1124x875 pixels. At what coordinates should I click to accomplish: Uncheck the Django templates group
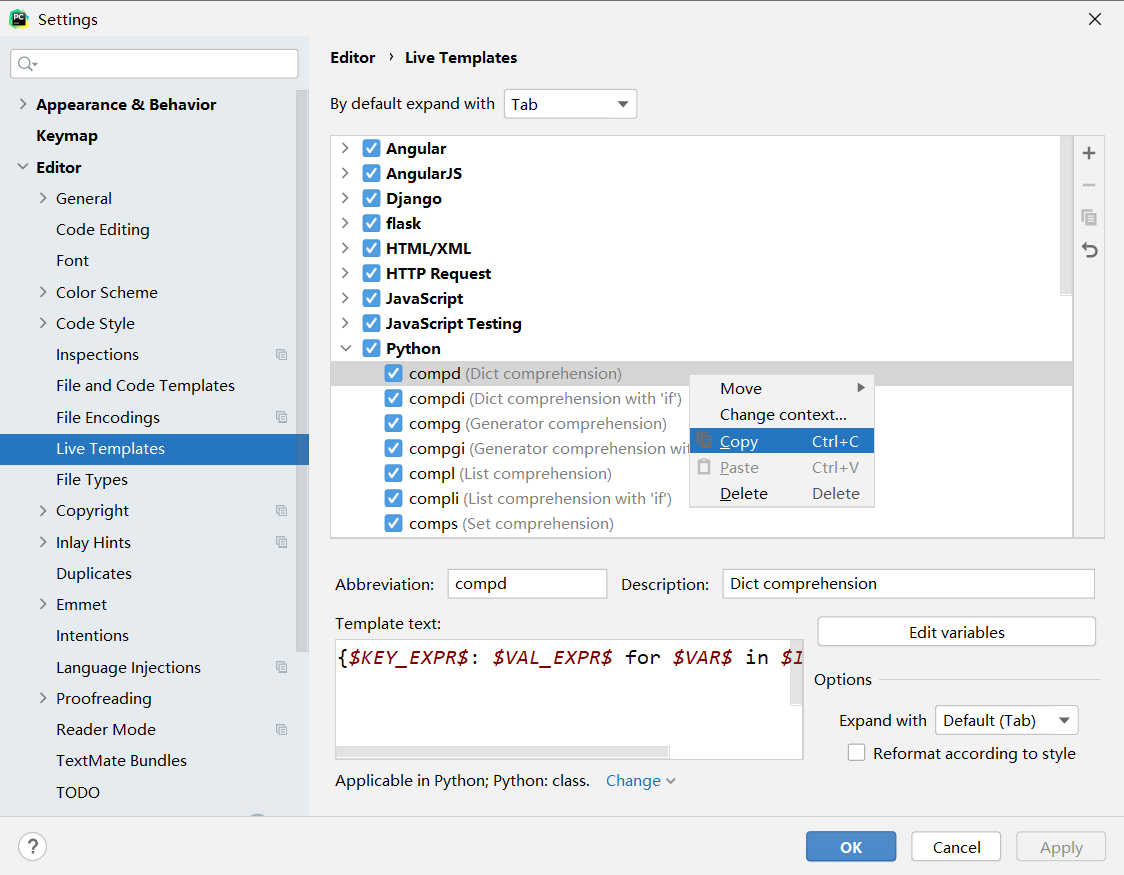pos(370,198)
